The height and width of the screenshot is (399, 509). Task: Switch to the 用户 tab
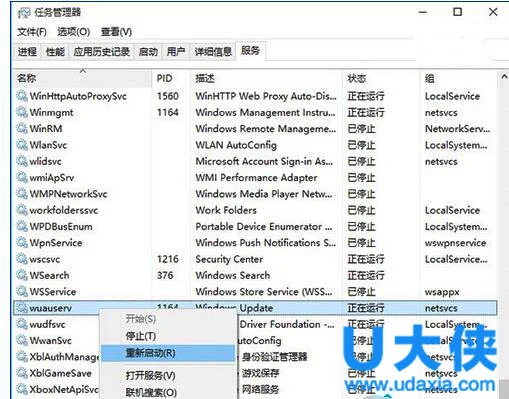pos(176,52)
